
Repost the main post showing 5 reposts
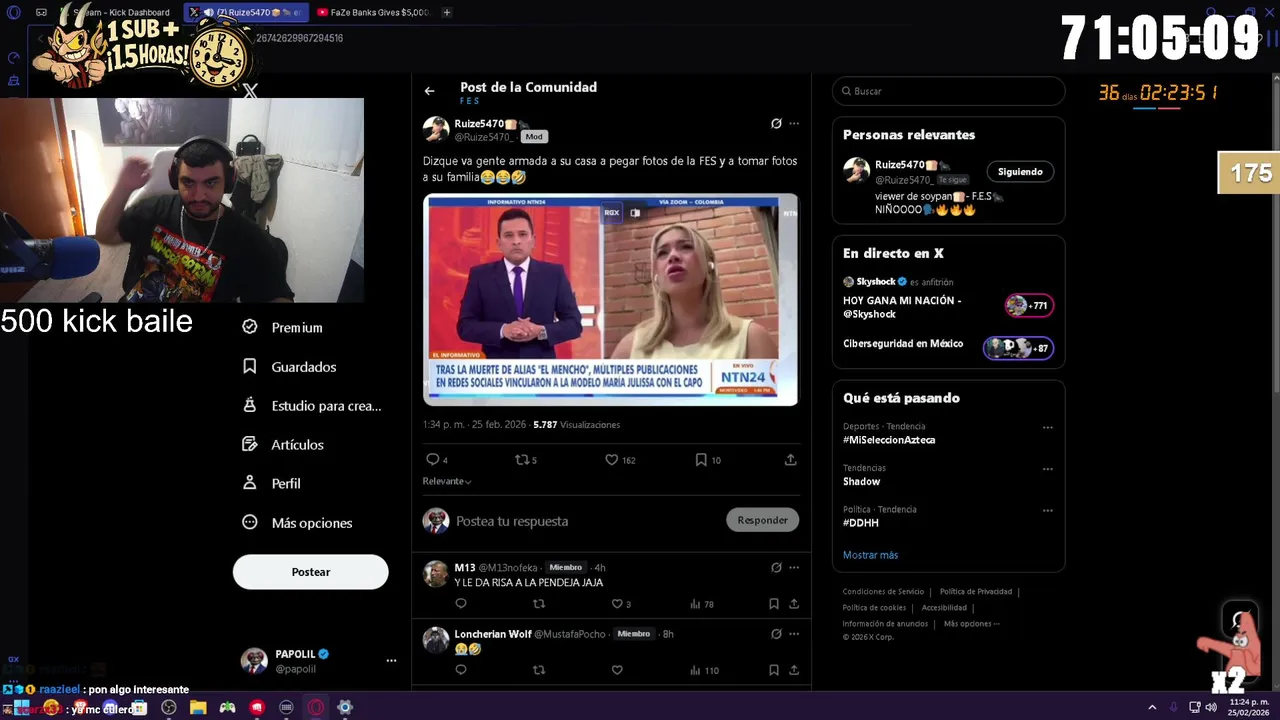coord(525,460)
